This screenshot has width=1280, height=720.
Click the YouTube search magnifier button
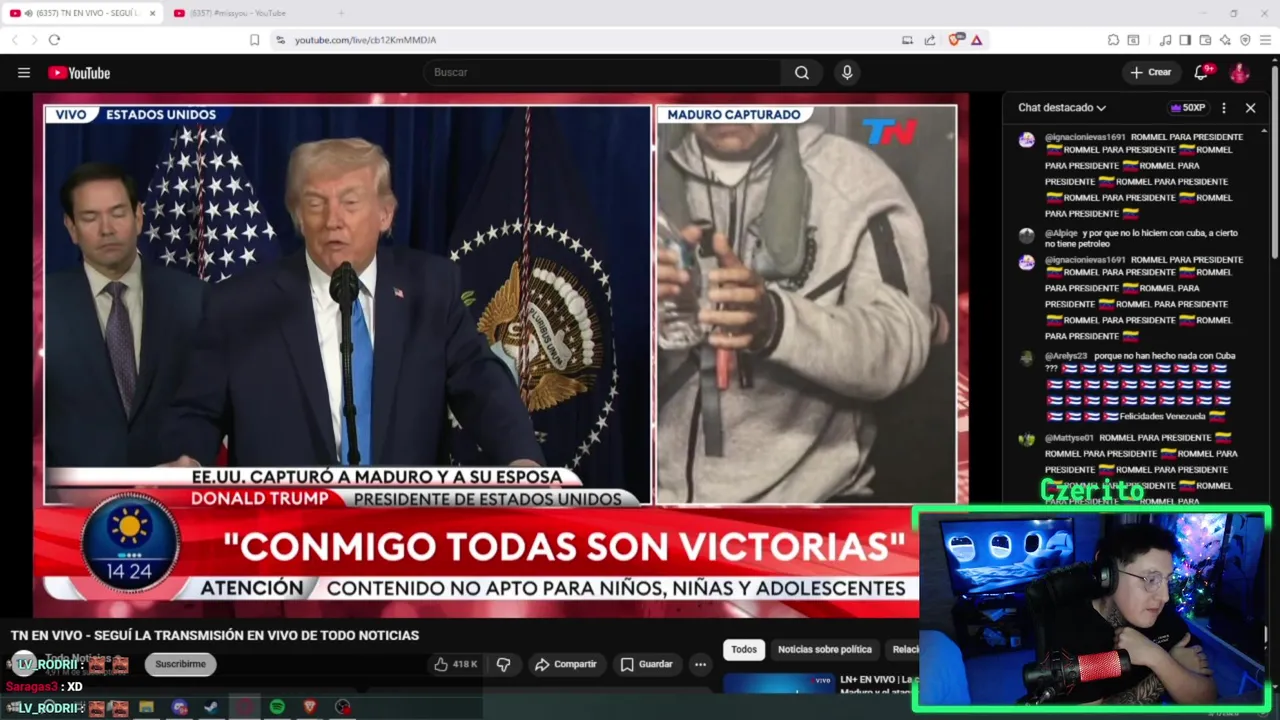802,72
